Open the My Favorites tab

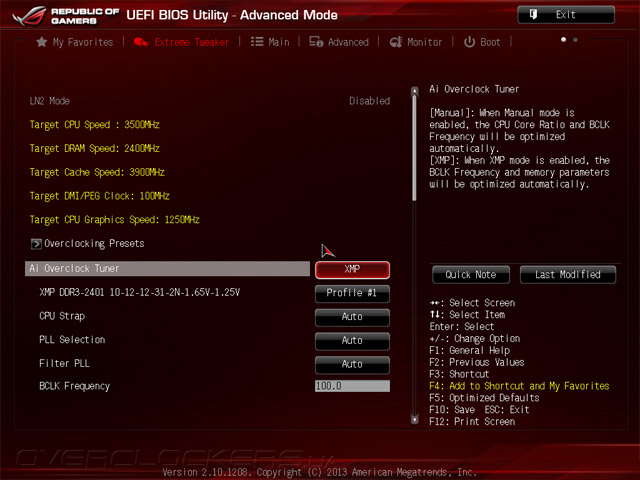(x=75, y=42)
